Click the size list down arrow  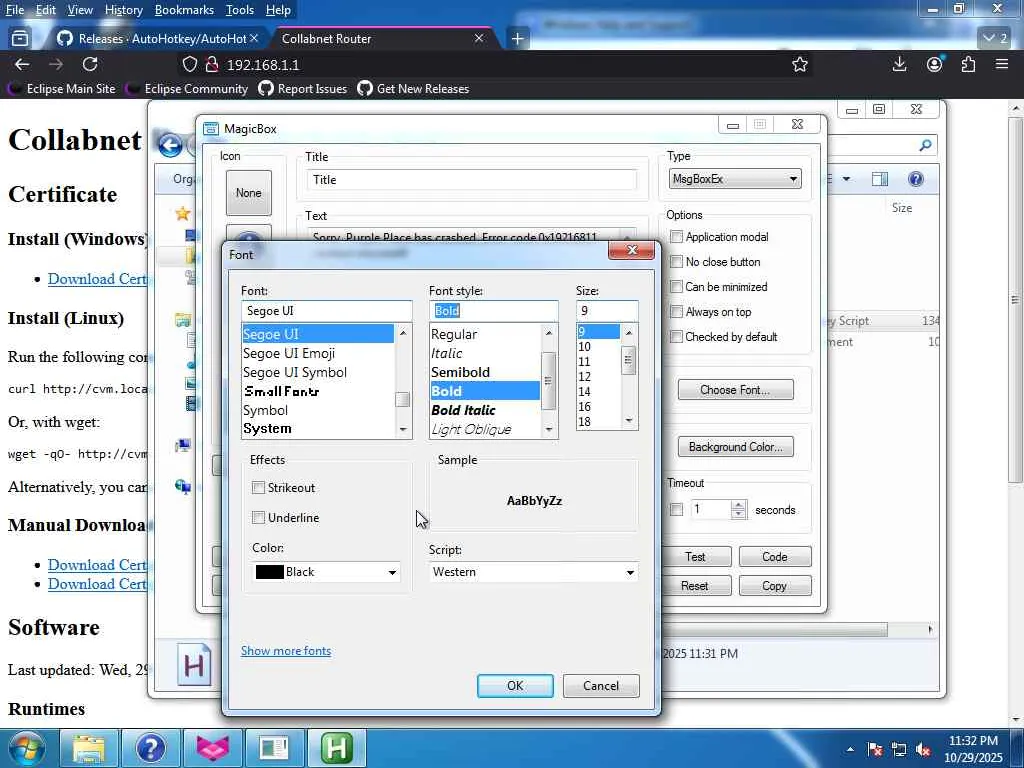point(629,421)
